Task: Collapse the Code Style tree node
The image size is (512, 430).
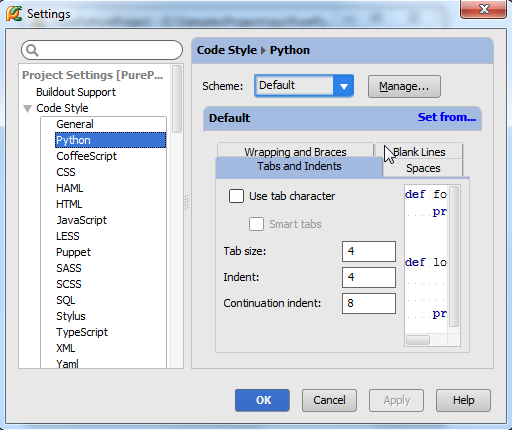Action: [x=28, y=108]
